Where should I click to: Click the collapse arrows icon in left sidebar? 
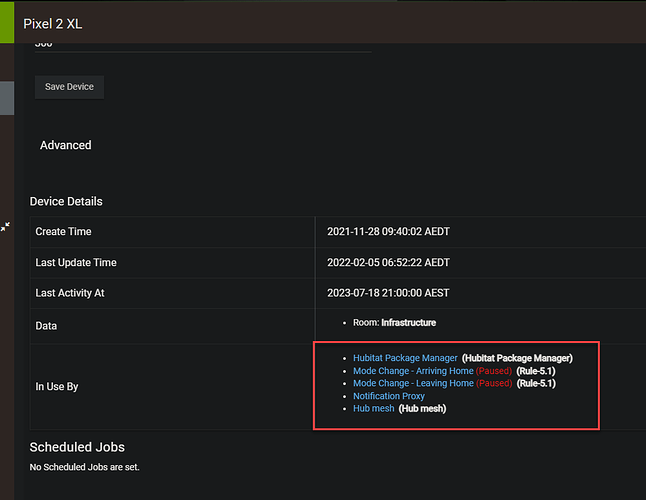(x=5, y=227)
